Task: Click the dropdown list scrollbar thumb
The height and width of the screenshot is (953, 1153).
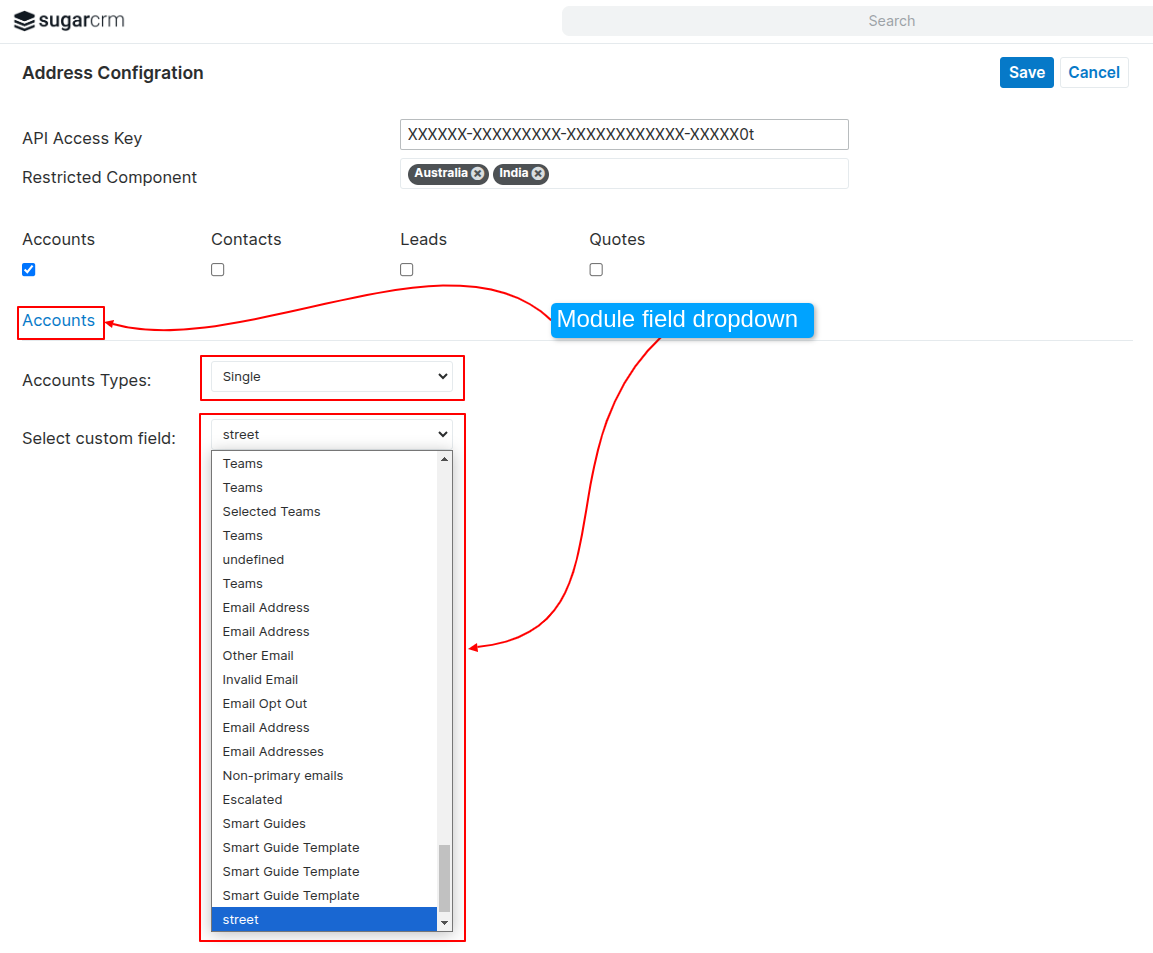Action: pyautogui.click(x=445, y=877)
